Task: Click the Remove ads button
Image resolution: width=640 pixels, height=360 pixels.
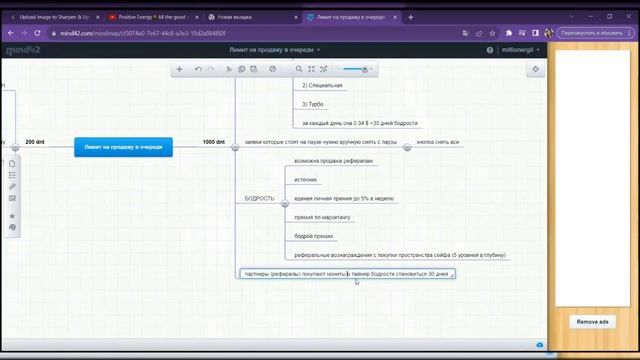Action: point(592,322)
